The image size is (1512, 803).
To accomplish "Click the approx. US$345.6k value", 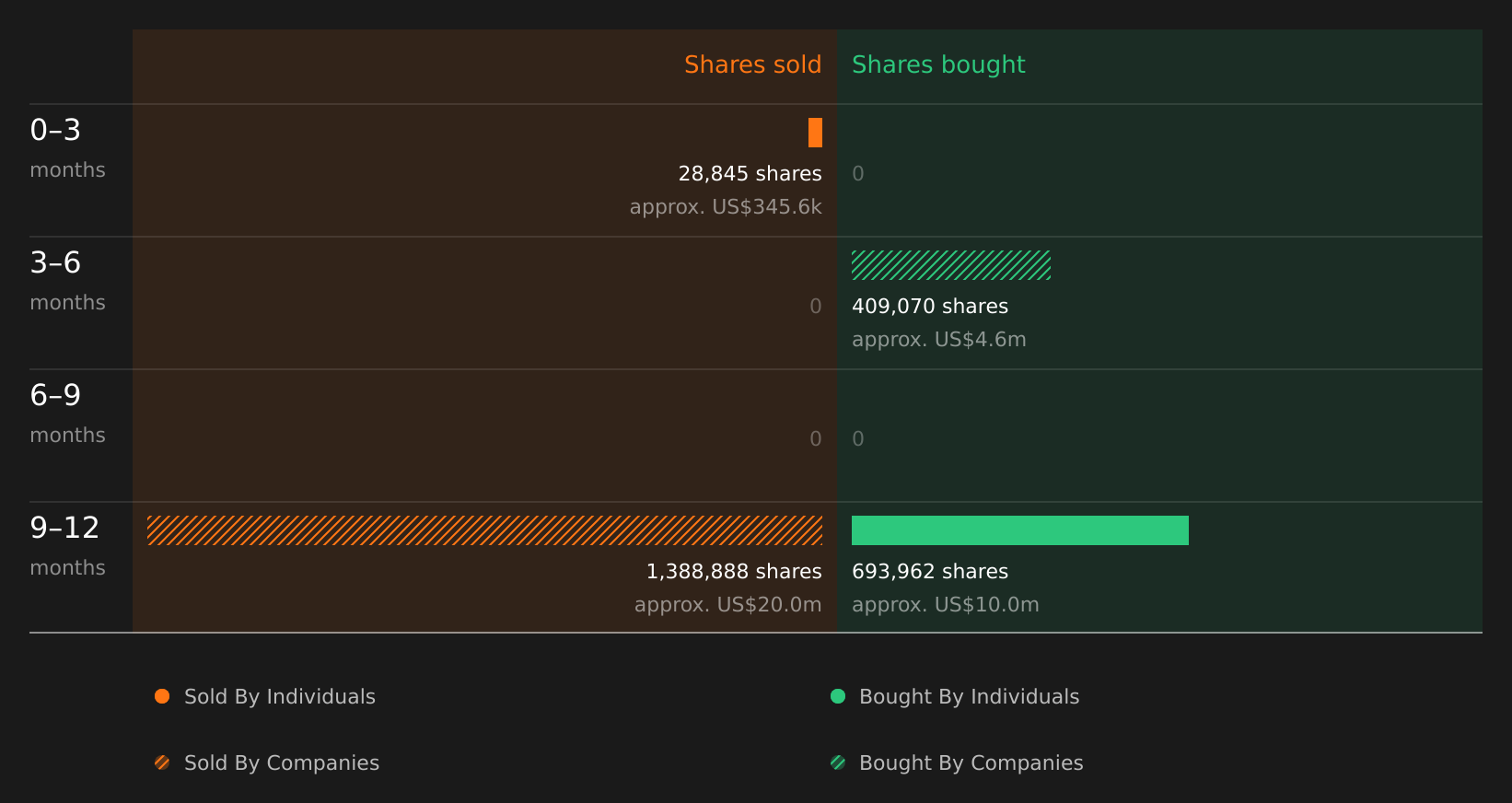I will coord(726,207).
